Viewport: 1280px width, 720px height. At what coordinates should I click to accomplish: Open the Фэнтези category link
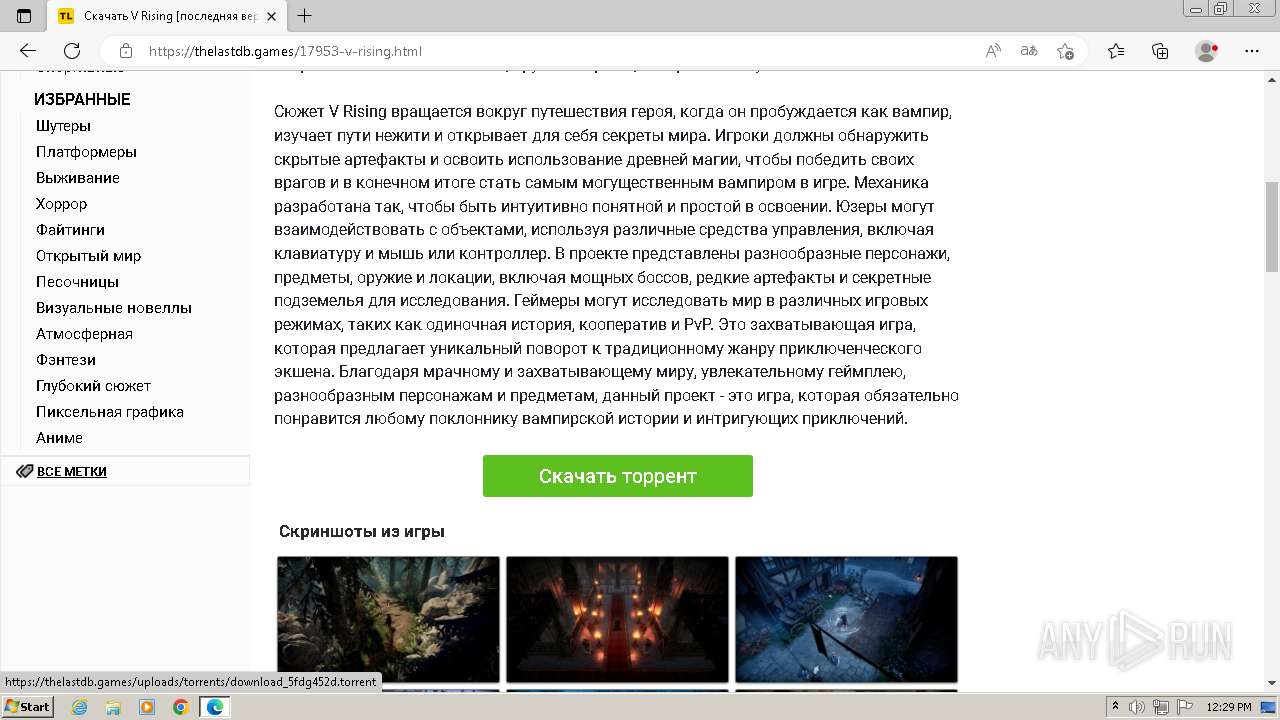pos(66,360)
